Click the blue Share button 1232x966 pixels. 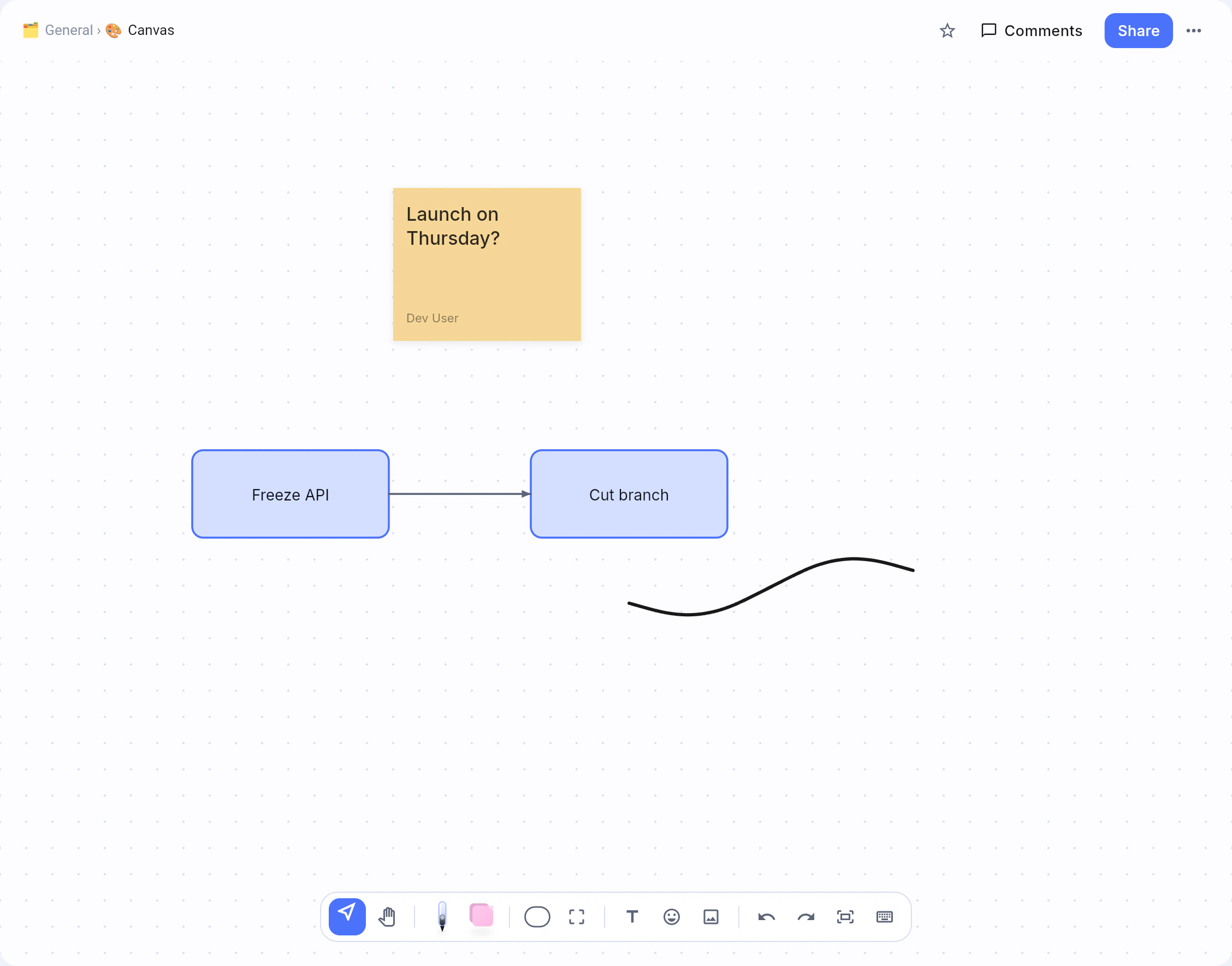[x=1138, y=31]
